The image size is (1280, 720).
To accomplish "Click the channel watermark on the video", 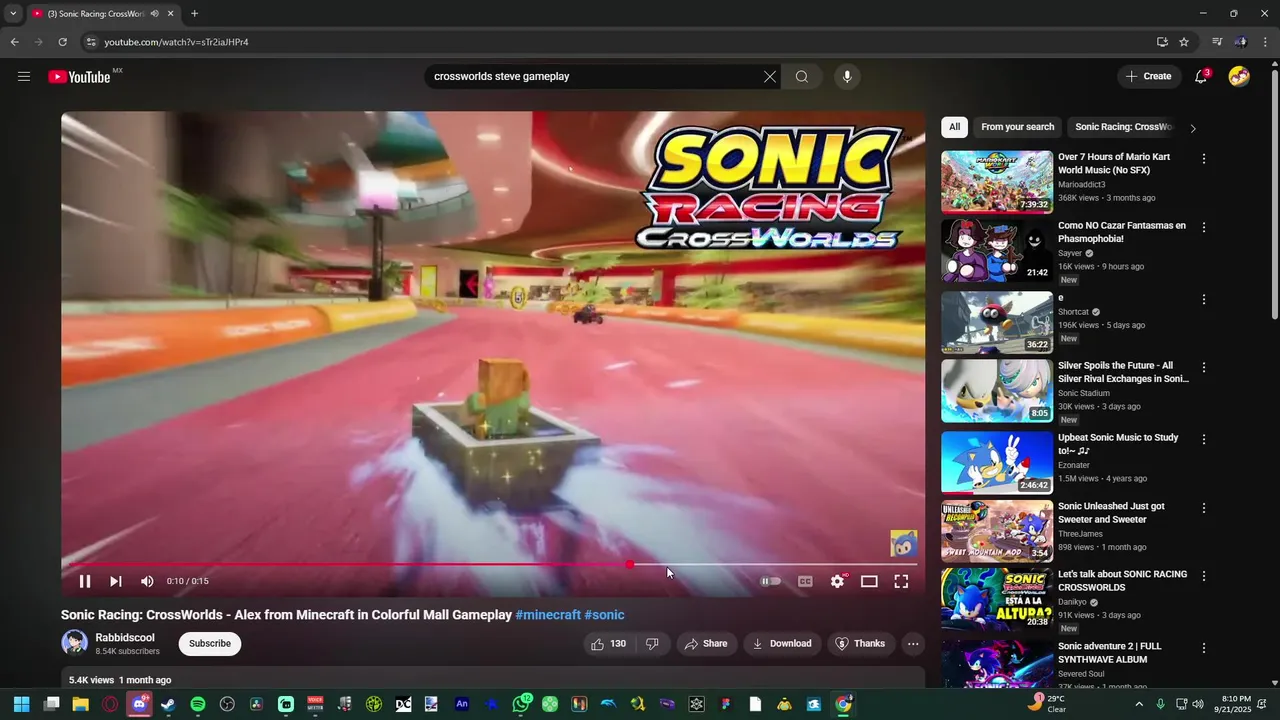I will [904, 544].
